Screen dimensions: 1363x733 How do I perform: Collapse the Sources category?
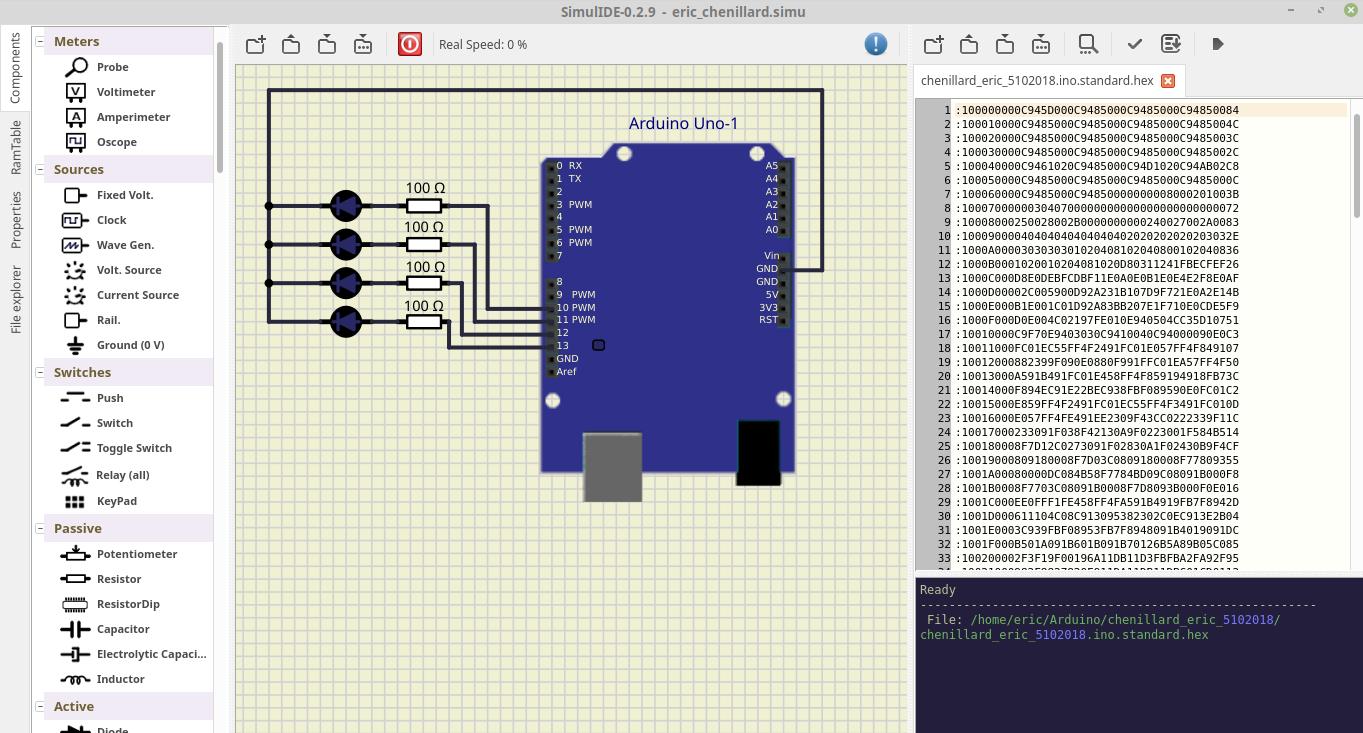[x=40, y=169]
